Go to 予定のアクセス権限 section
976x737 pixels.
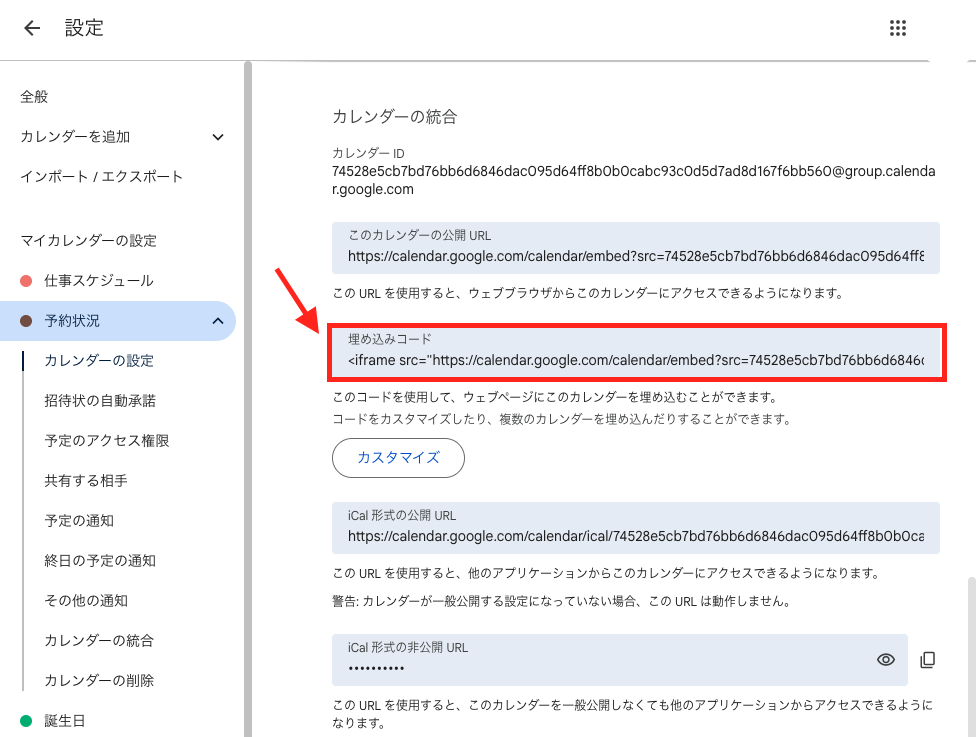point(107,441)
